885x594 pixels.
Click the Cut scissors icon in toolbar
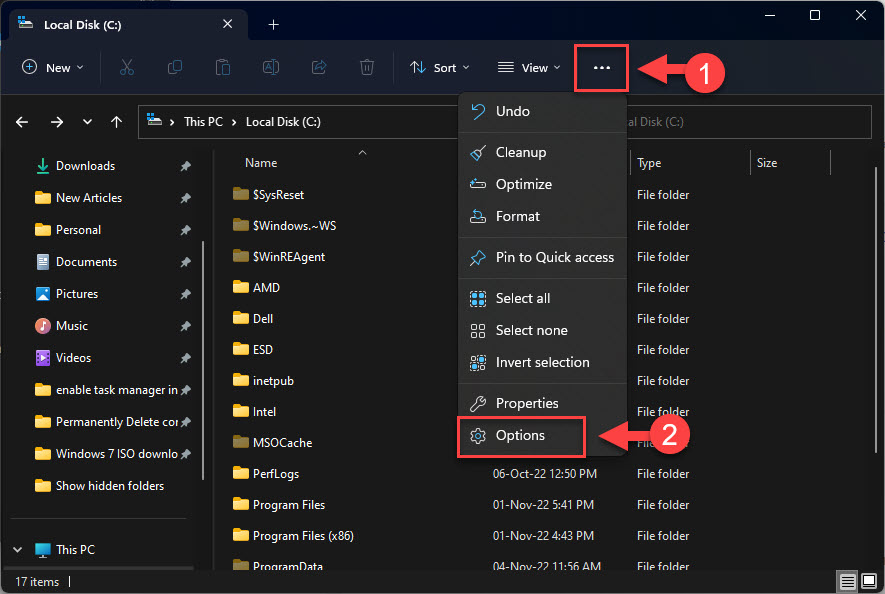(x=127, y=67)
